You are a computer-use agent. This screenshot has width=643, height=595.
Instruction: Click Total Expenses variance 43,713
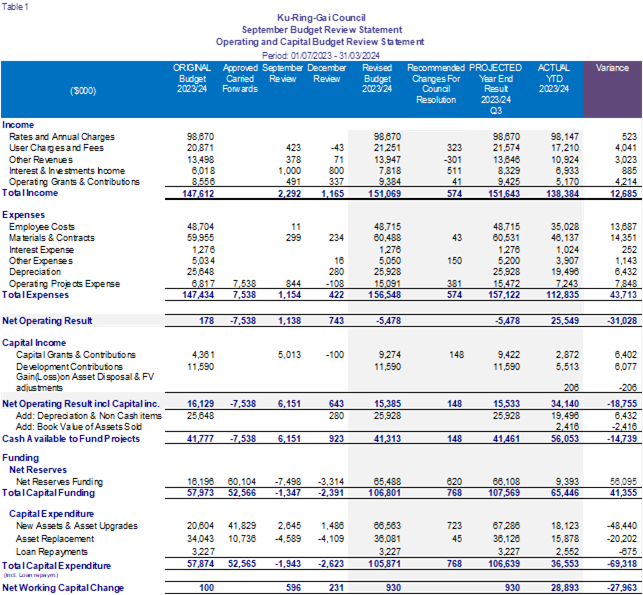click(623, 295)
